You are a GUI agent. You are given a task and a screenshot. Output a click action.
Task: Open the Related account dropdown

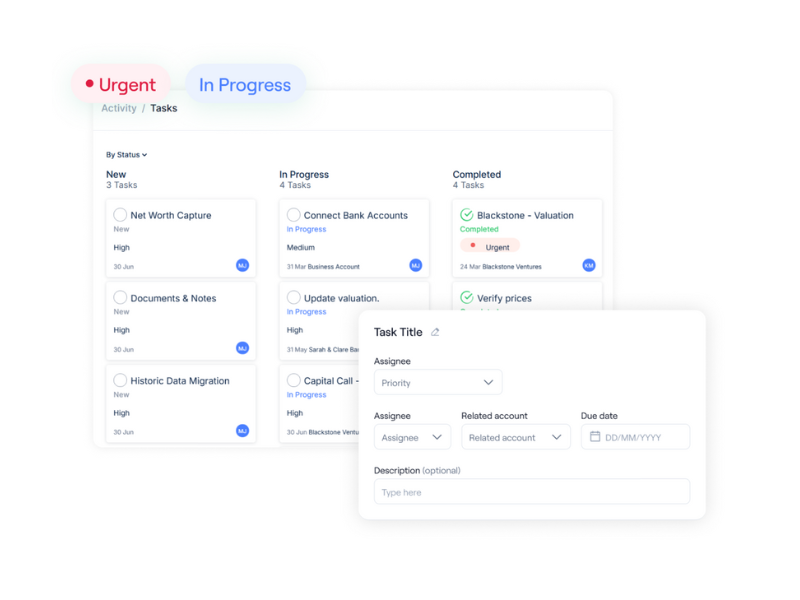point(515,437)
